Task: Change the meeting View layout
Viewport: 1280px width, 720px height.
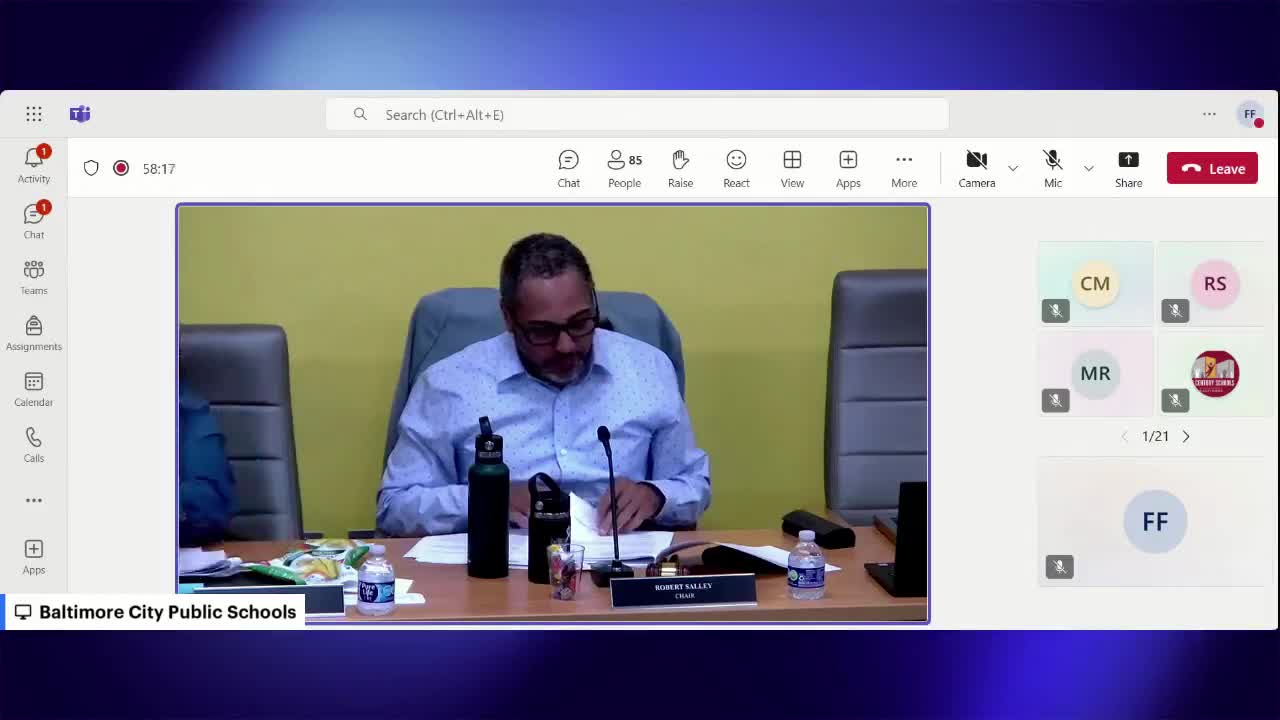Action: (x=793, y=168)
